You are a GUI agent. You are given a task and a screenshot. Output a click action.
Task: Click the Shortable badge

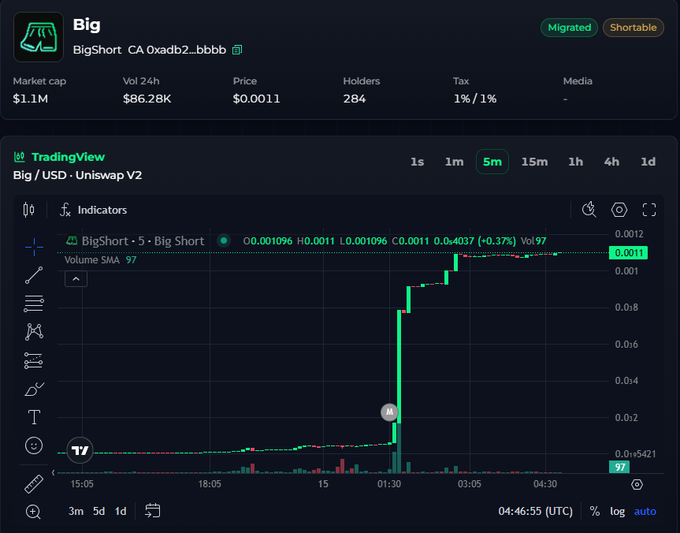coord(633,27)
